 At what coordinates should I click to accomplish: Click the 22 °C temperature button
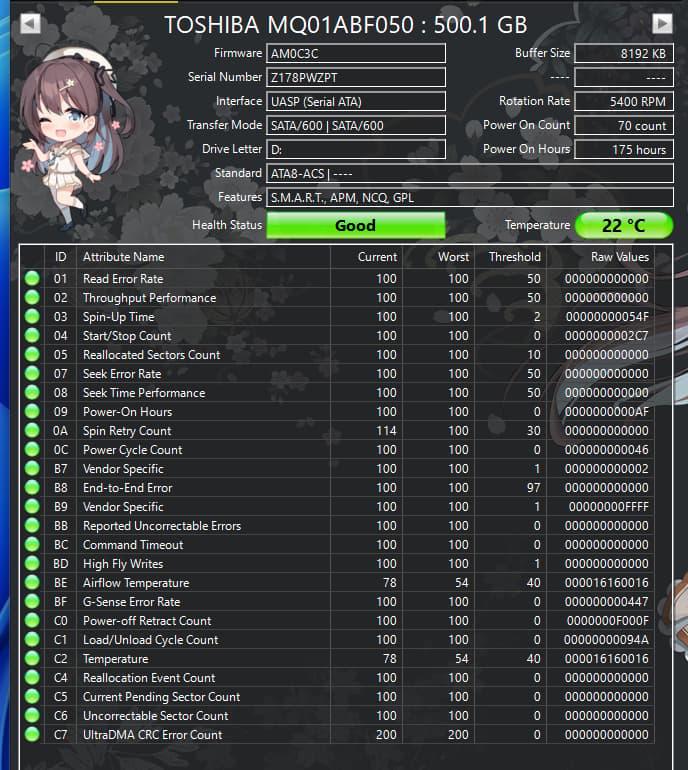624,225
